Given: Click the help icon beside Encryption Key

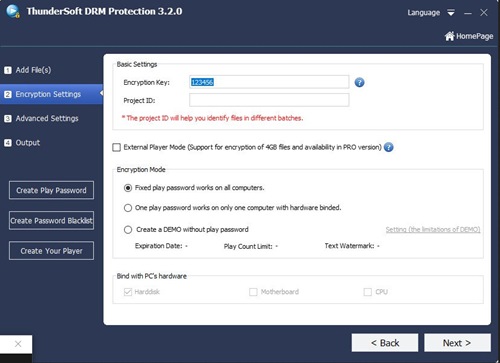Looking at the screenshot, I should tap(359, 82).
